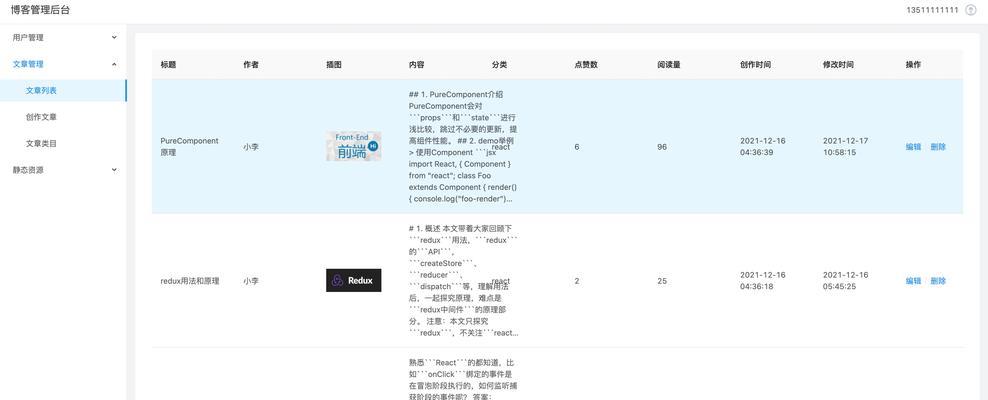Image resolution: width=988 pixels, height=400 pixels.
Task: Expand the 静态资源 menu chevron
Action: pos(114,169)
